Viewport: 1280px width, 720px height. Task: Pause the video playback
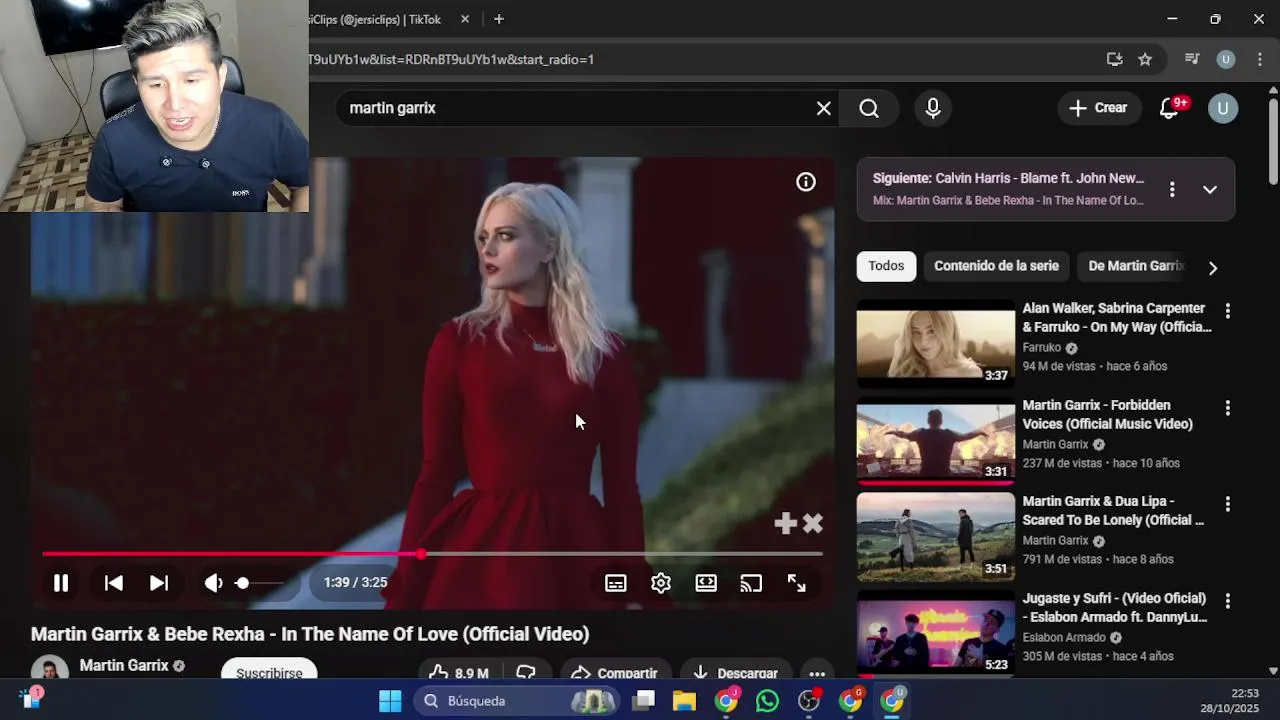(61, 583)
